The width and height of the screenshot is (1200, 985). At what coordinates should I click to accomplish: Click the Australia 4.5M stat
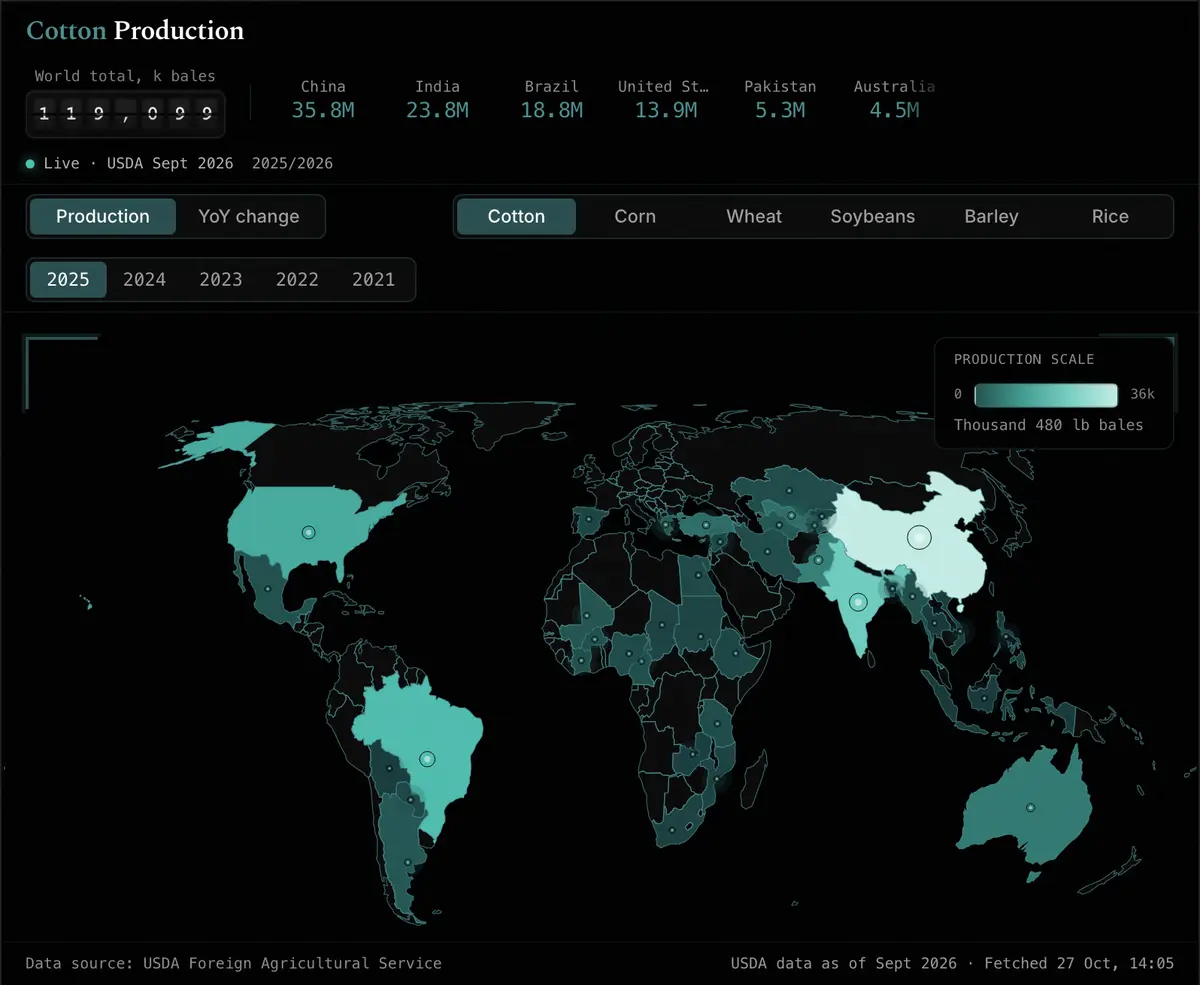click(894, 99)
